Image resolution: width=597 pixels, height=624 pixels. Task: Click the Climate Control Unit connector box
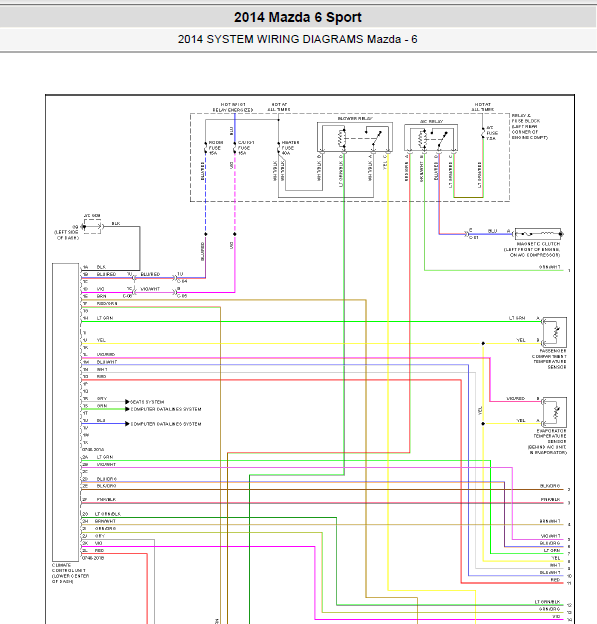coord(65,412)
